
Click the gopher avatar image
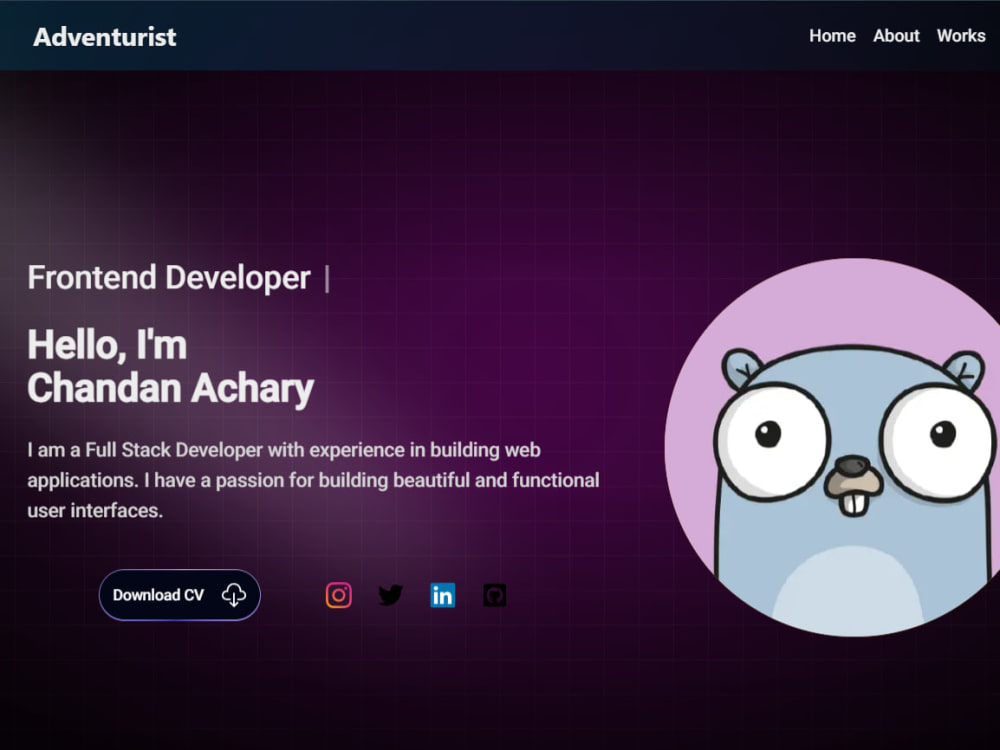pyautogui.click(x=832, y=447)
